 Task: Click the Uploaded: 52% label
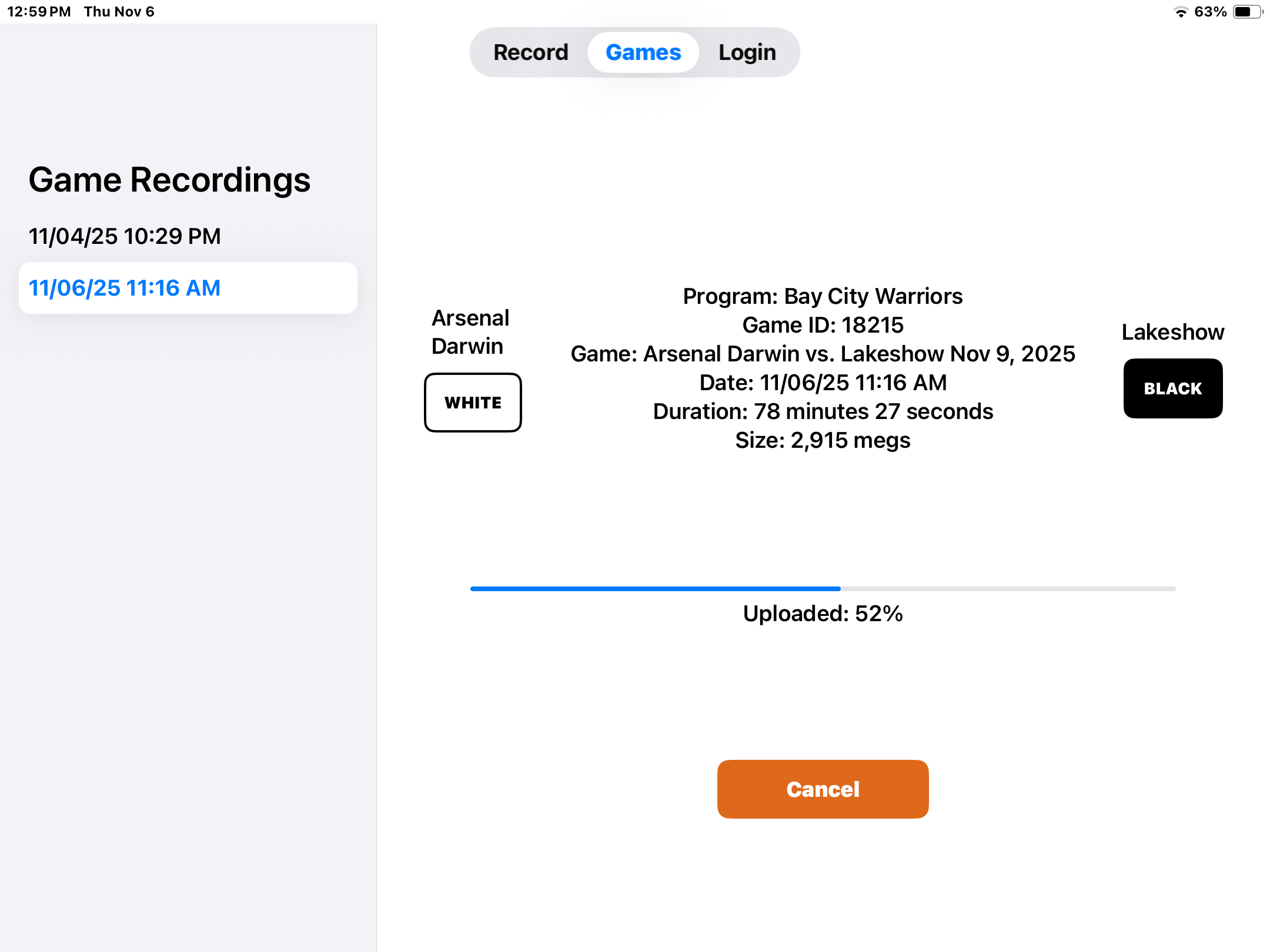[823, 614]
